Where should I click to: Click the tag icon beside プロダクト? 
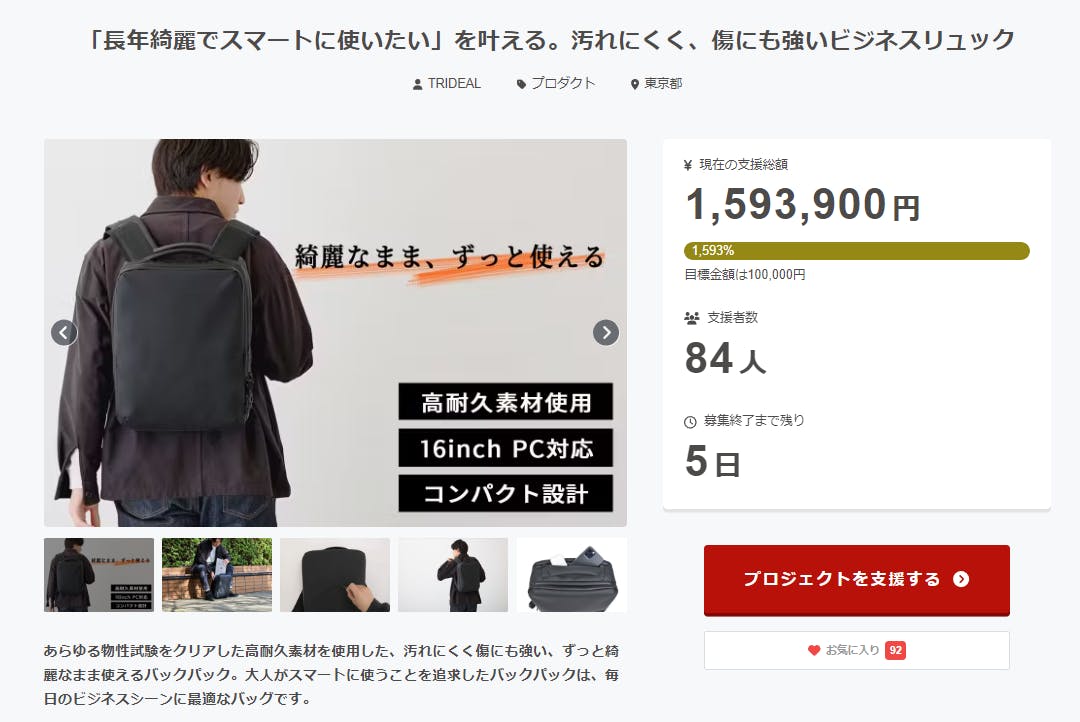point(521,84)
